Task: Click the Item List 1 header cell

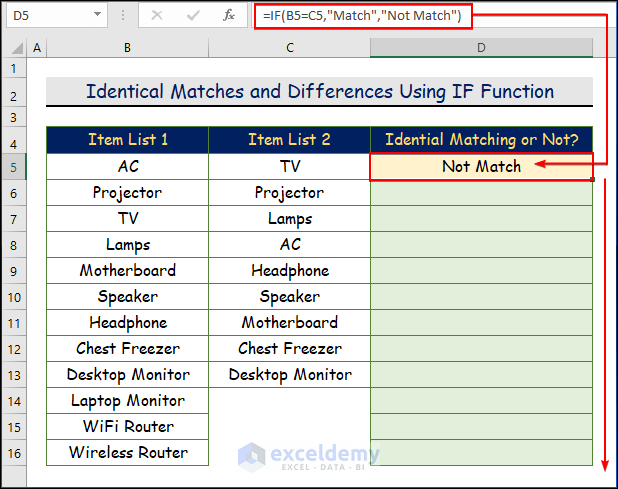Action: 128,140
